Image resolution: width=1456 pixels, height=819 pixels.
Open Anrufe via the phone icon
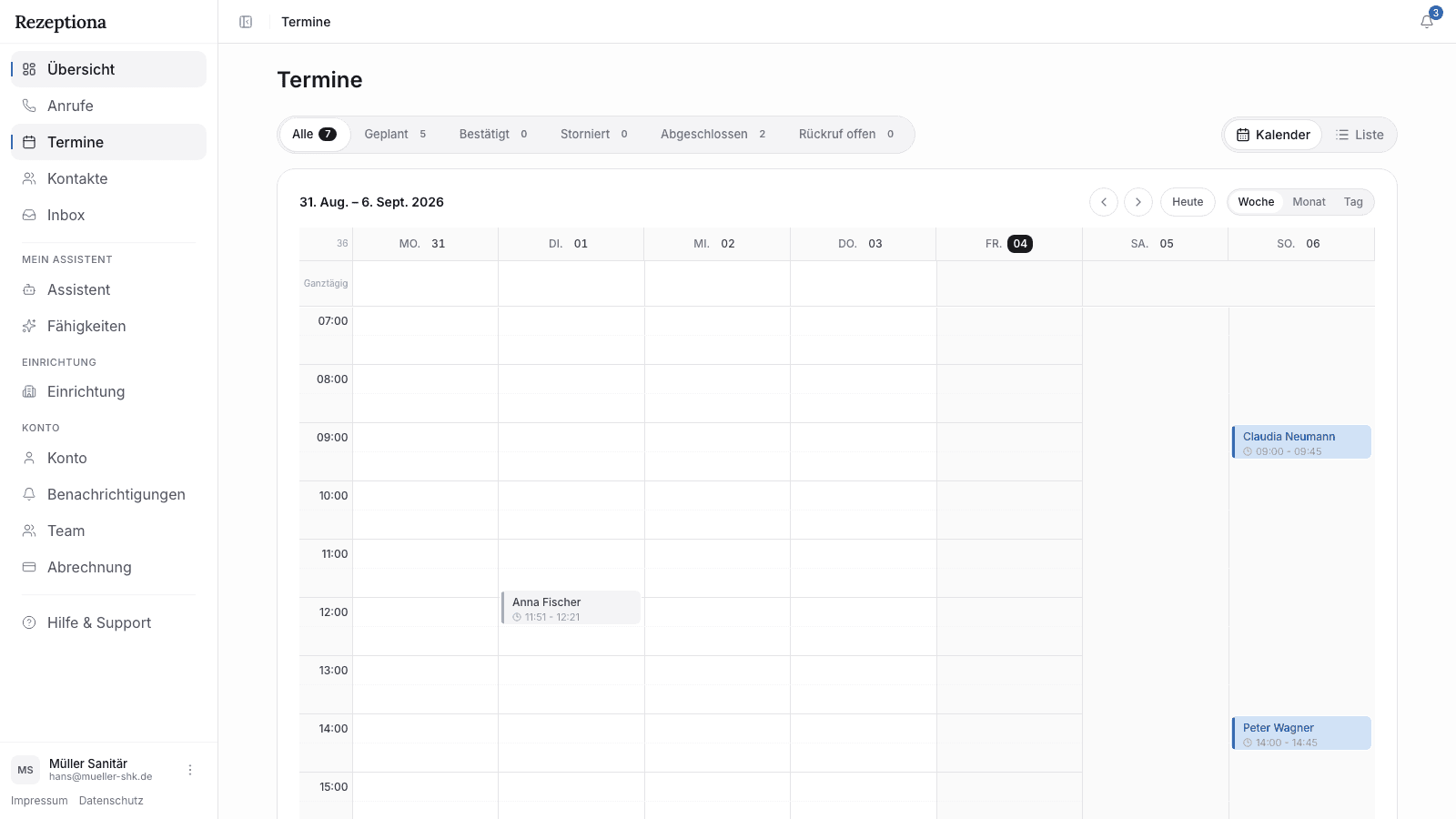point(29,106)
